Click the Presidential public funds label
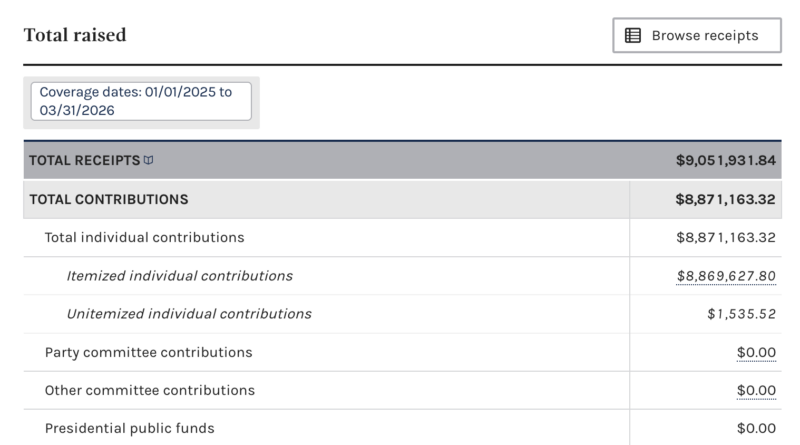 tap(129, 428)
